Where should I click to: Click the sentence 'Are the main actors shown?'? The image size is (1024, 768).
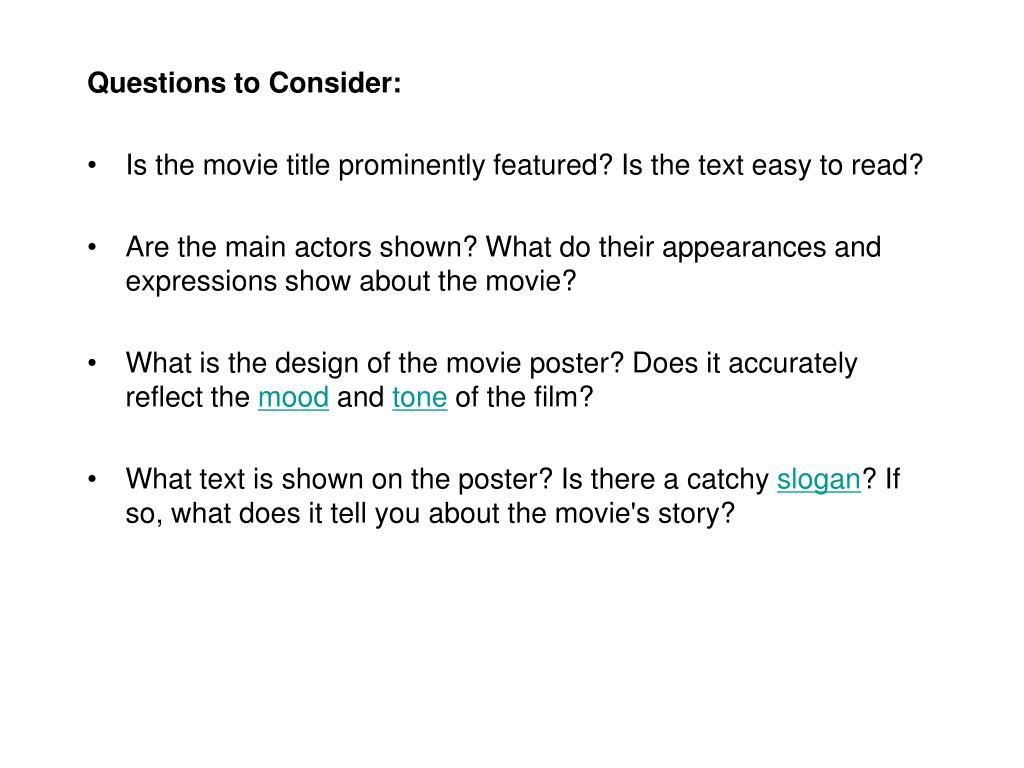[302, 248]
